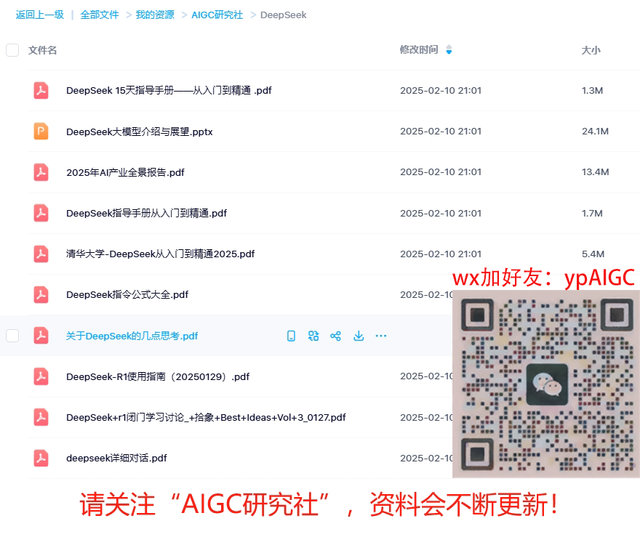Open file DeepSeek指导手册从入门到精通.pdf
Viewport: 640px width, 537px height.
point(147,213)
